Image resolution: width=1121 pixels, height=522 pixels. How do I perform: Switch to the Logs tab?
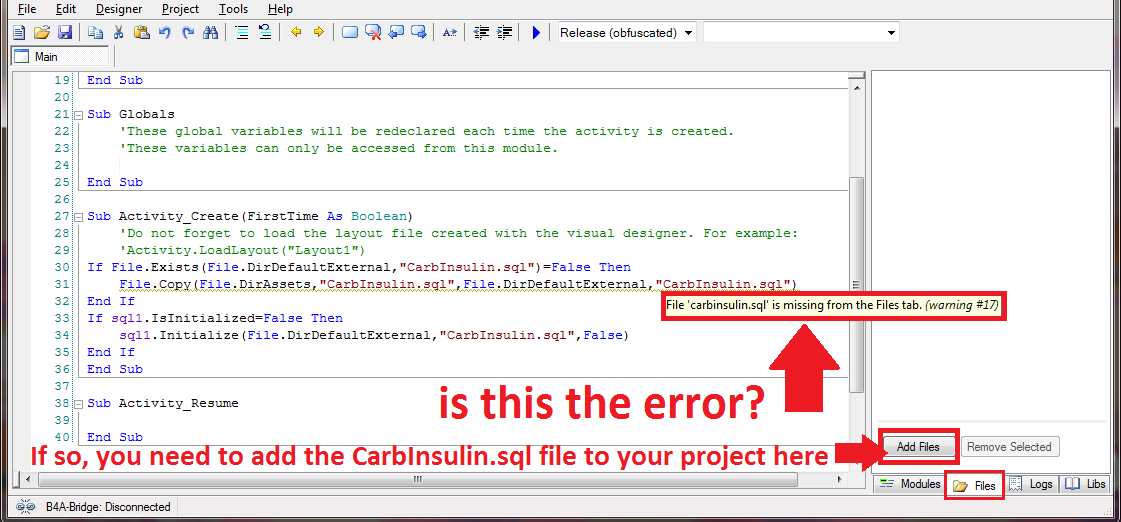tap(1032, 484)
